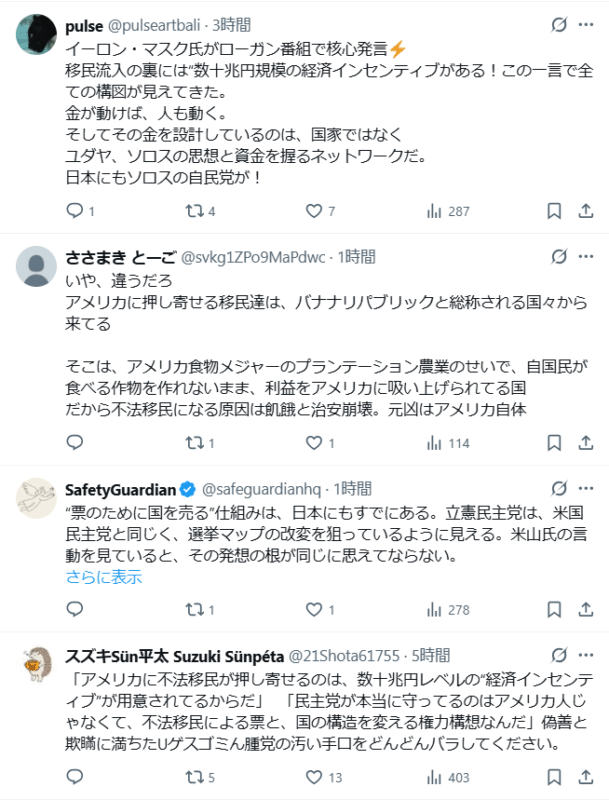Retweet ささまき とーご's post
The height and width of the screenshot is (800, 609).
pos(194,442)
